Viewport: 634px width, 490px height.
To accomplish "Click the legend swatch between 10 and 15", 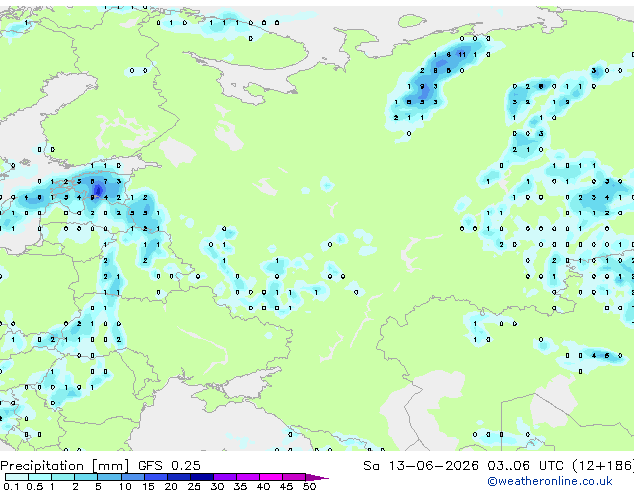I will pos(133,477).
